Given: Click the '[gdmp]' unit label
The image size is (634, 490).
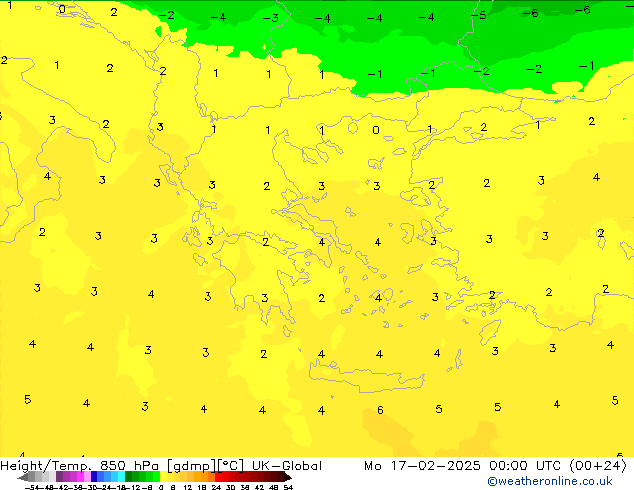Looking at the screenshot, I should click(192, 466).
